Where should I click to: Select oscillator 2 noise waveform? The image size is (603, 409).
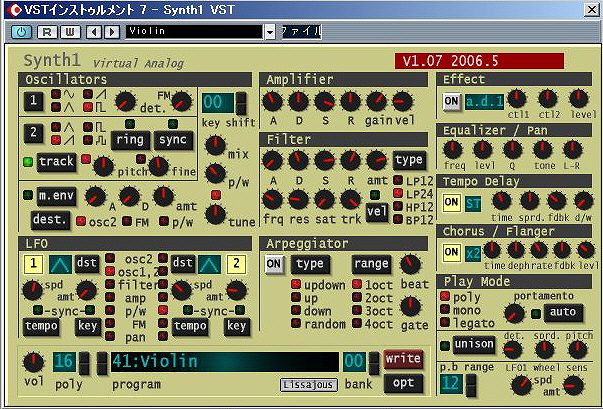click(88, 140)
